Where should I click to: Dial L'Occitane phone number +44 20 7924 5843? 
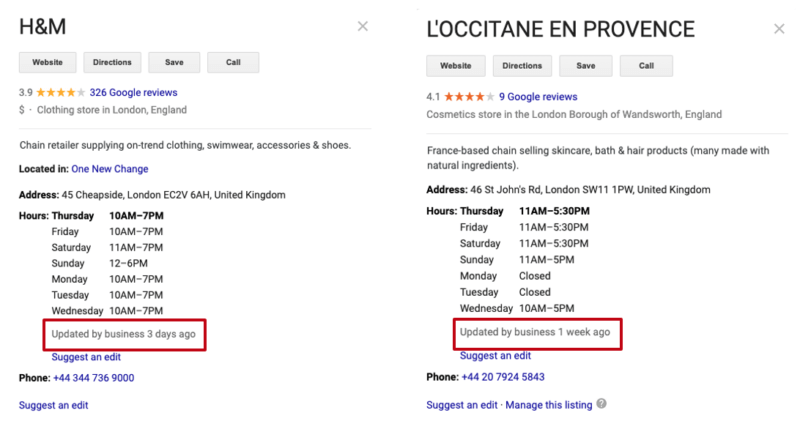click(503, 377)
